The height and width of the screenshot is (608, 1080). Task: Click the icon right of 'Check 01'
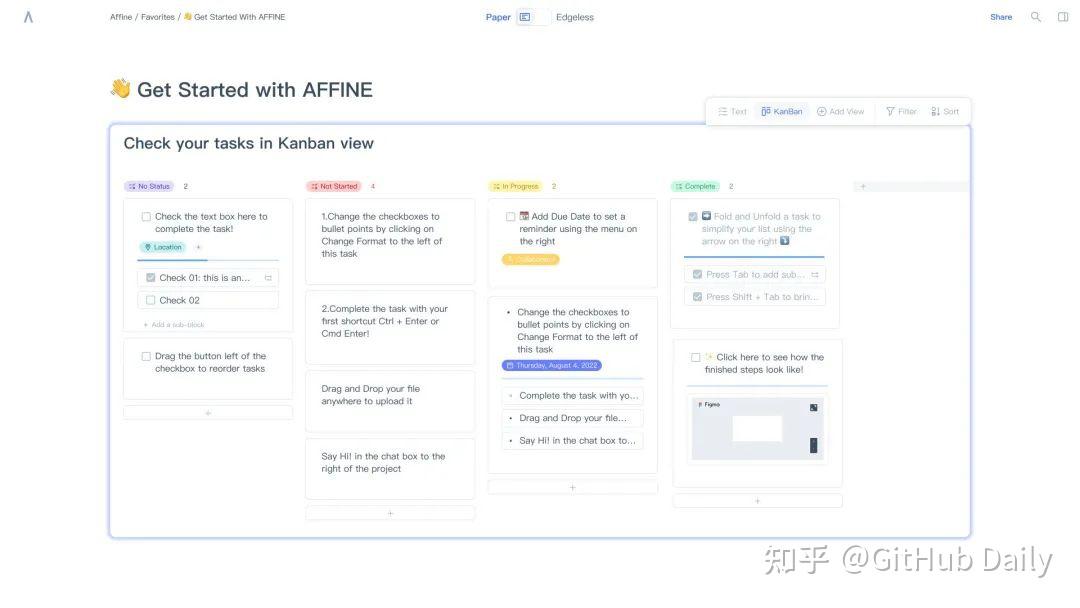[268, 278]
